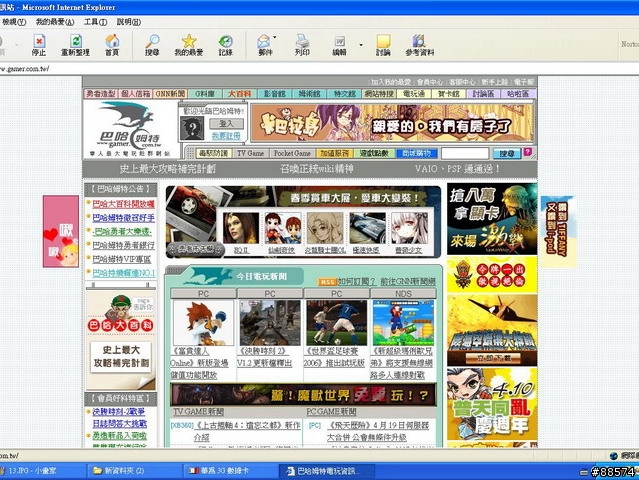Open the 哈啦區 navigation tab
This screenshot has width=639, height=480.
coord(518,94)
